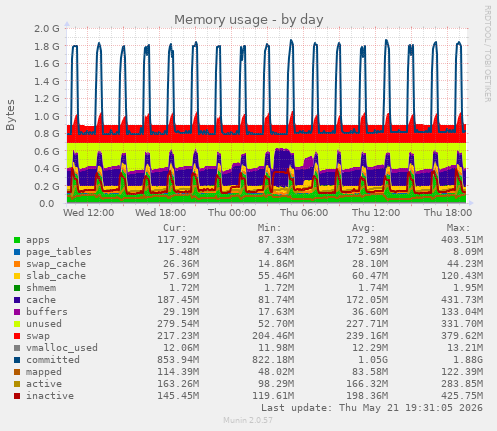
Task: Click the 'Thu 06:00' x-axis label
Action: click(304, 213)
